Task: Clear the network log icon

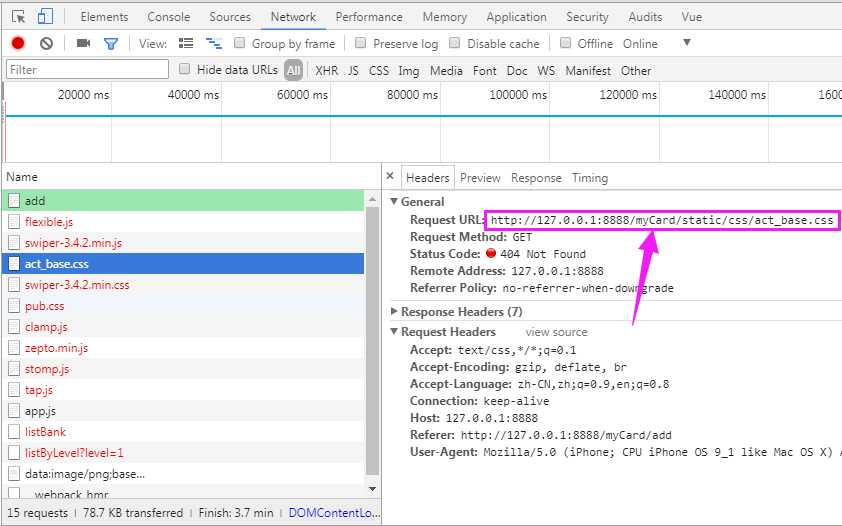Action: pos(47,43)
